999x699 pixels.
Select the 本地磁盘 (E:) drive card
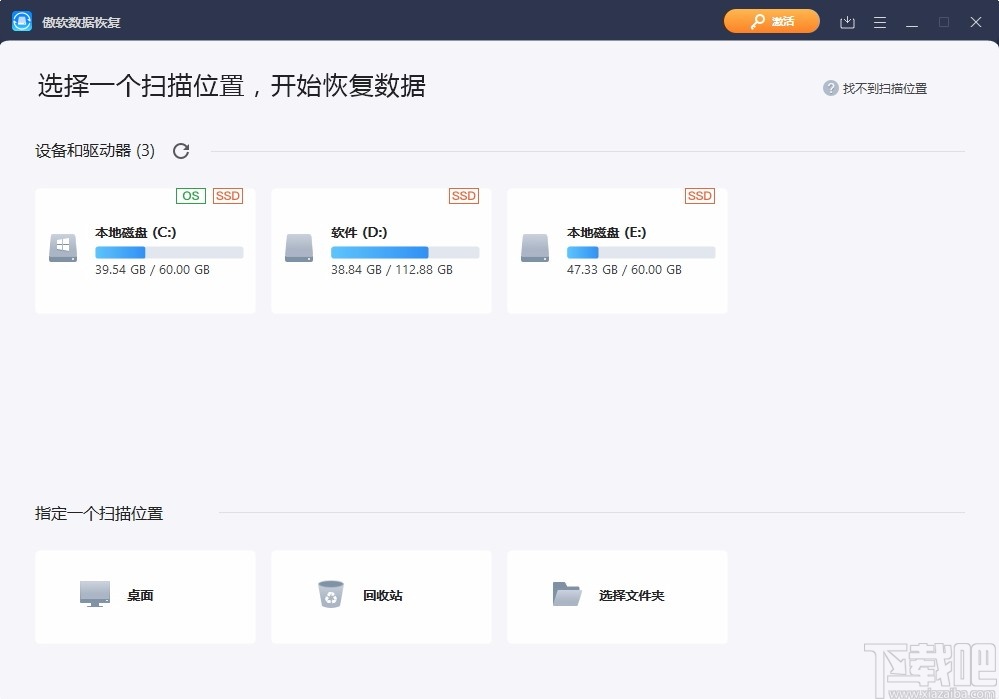(616, 250)
